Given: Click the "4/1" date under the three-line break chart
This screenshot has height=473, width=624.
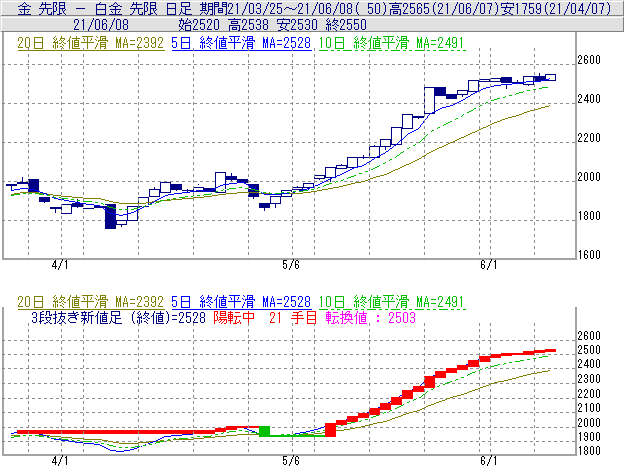Looking at the screenshot, I should [60, 461].
